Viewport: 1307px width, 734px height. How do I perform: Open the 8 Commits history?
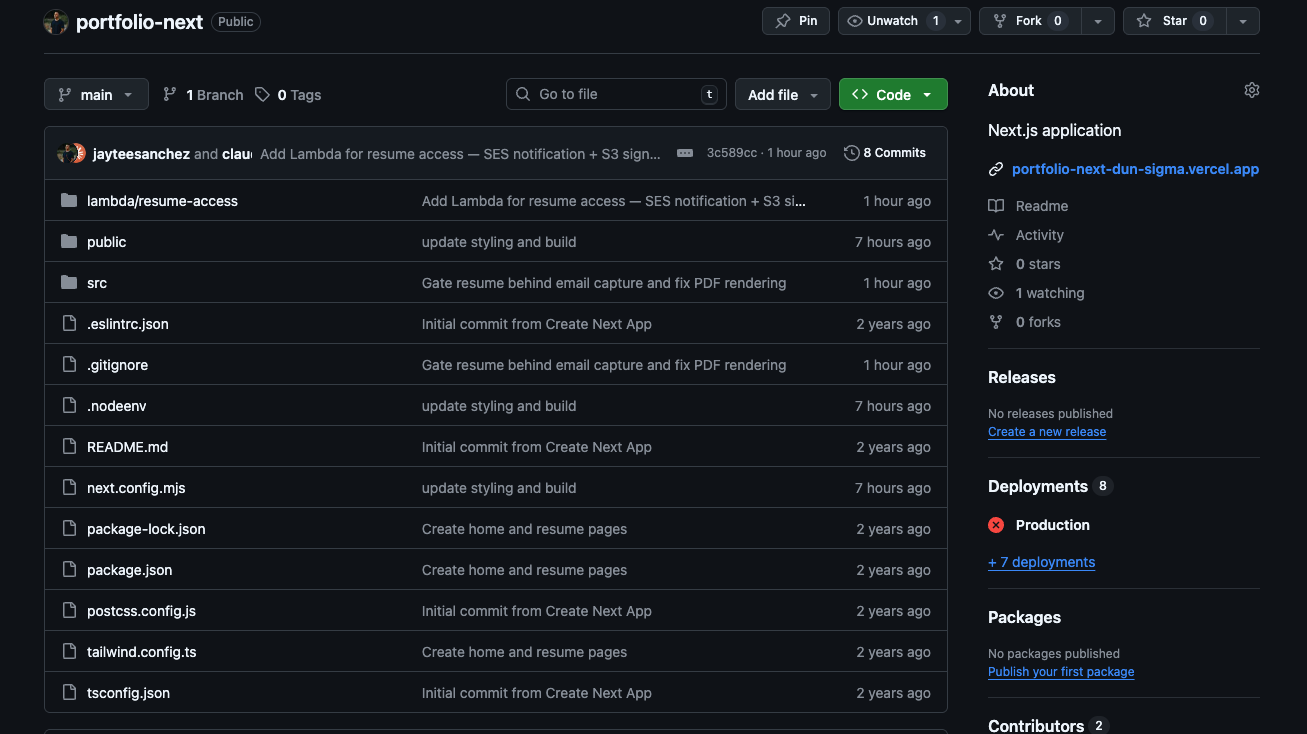pos(885,153)
